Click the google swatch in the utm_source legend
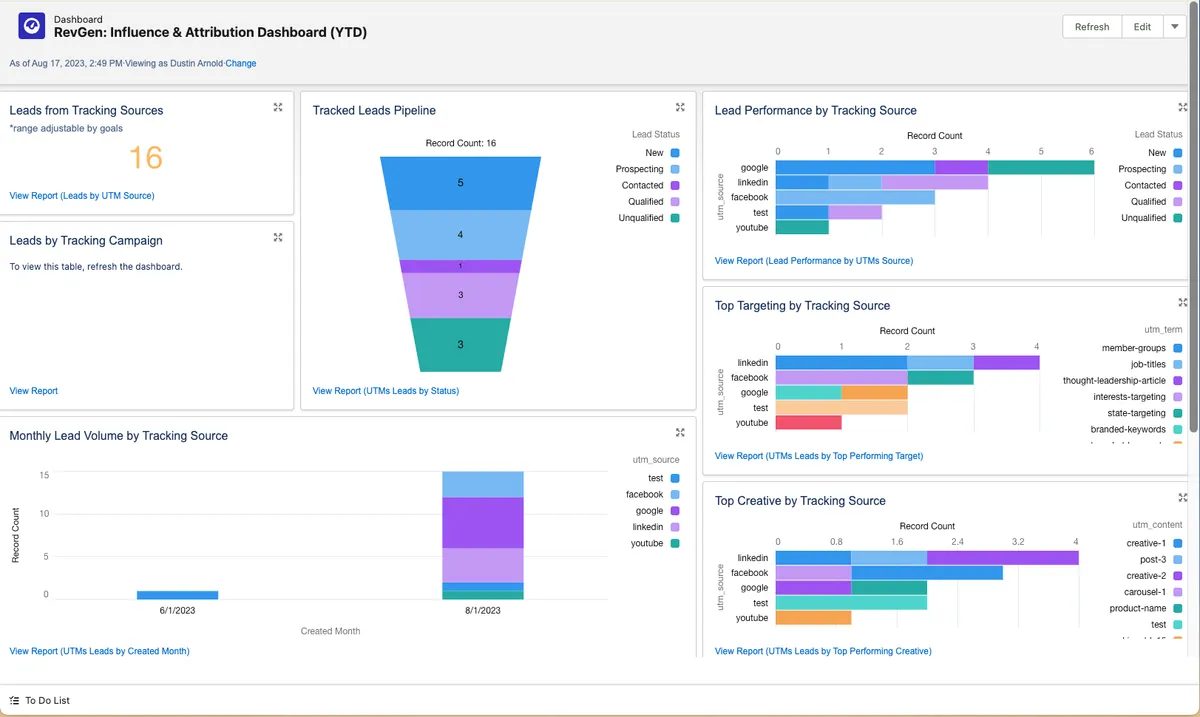The image size is (1200, 717). click(x=676, y=511)
